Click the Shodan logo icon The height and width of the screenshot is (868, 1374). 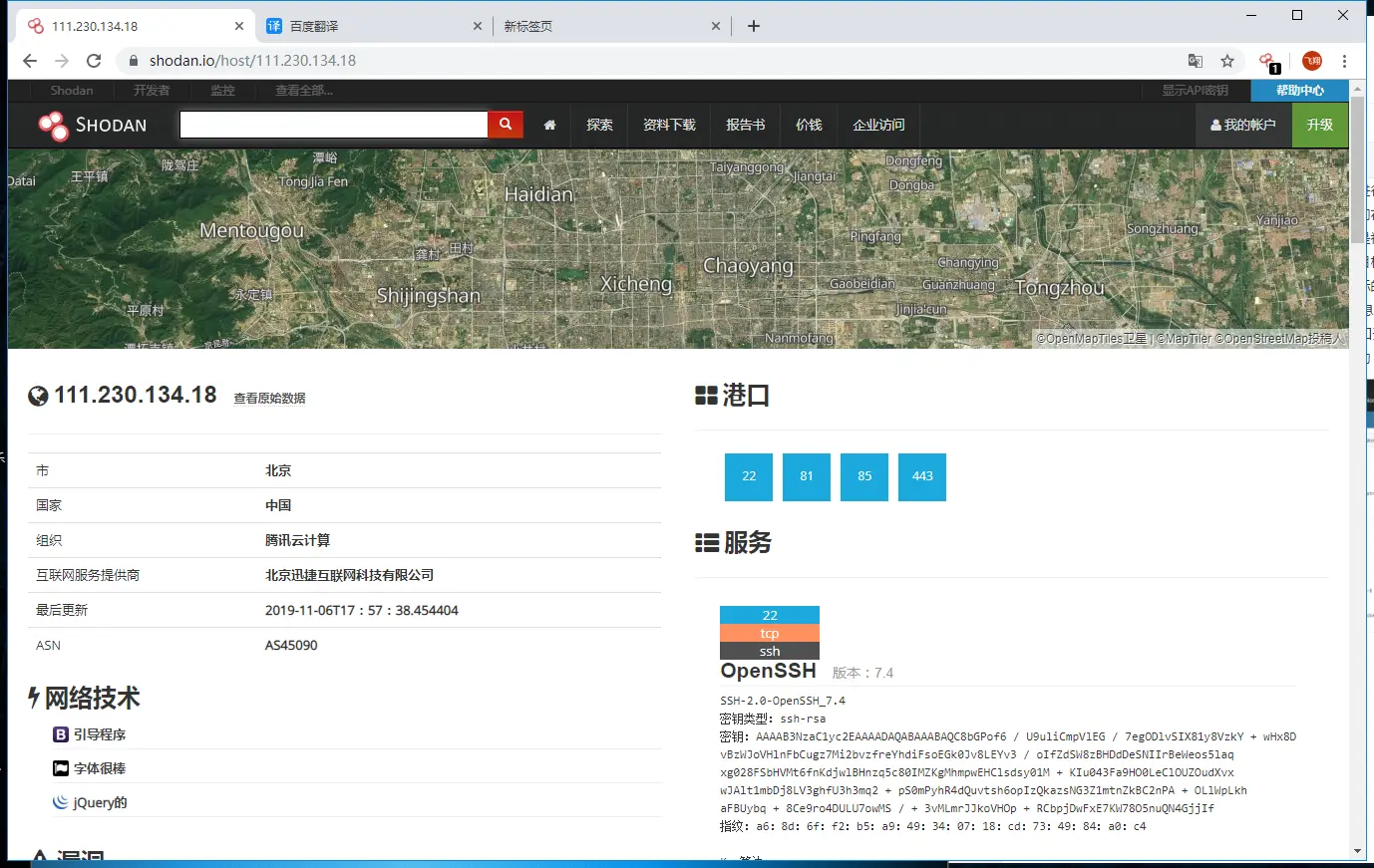tap(53, 126)
